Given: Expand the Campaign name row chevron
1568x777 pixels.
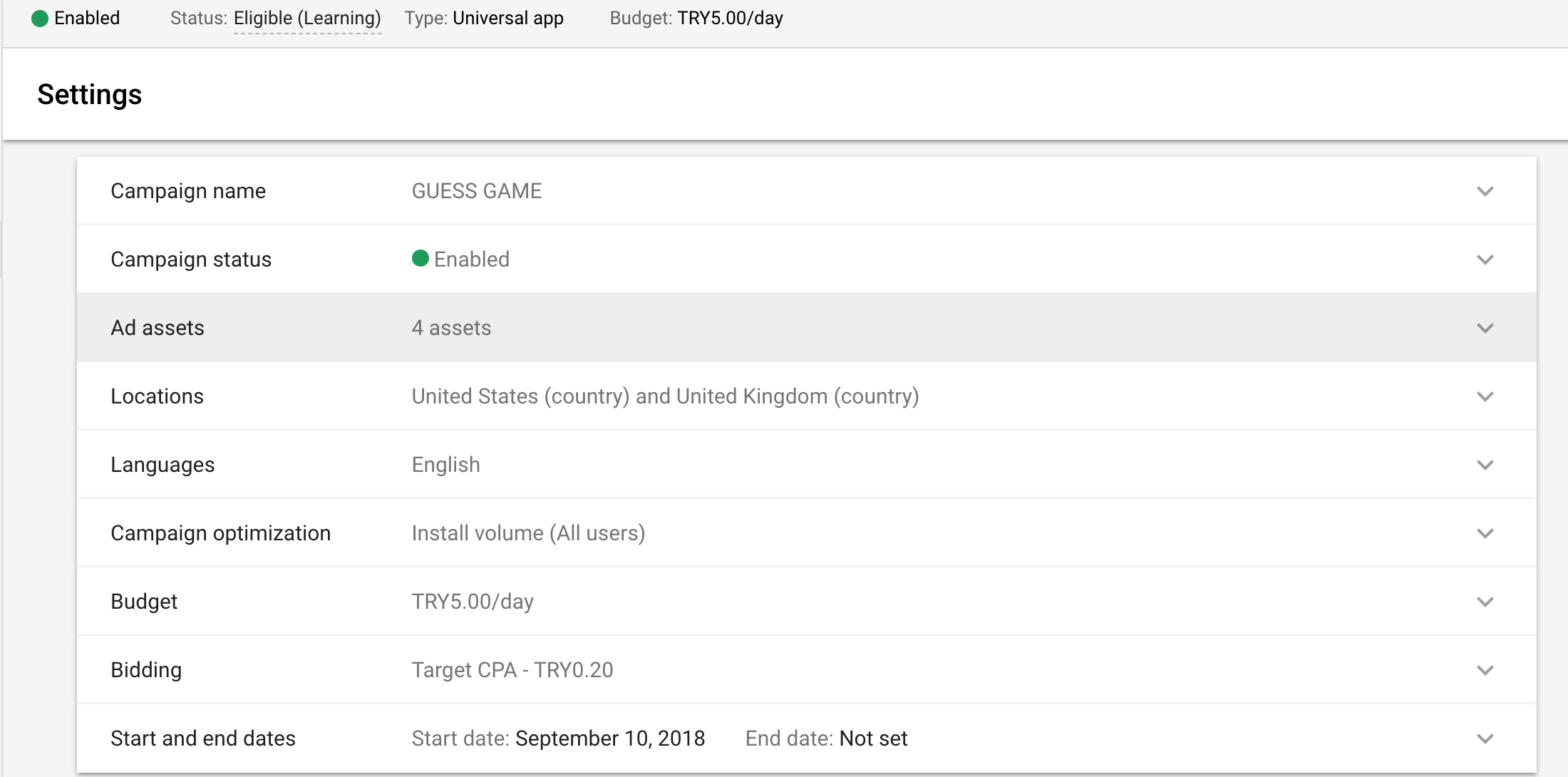Looking at the screenshot, I should tap(1485, 191).
